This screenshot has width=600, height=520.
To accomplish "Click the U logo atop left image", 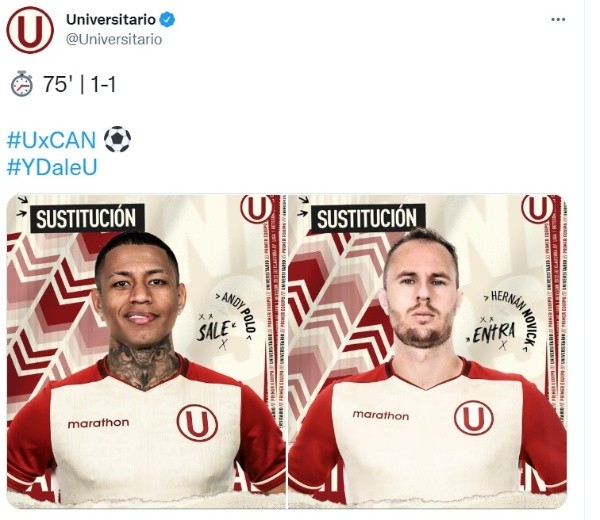I will (x=257, y=209).
